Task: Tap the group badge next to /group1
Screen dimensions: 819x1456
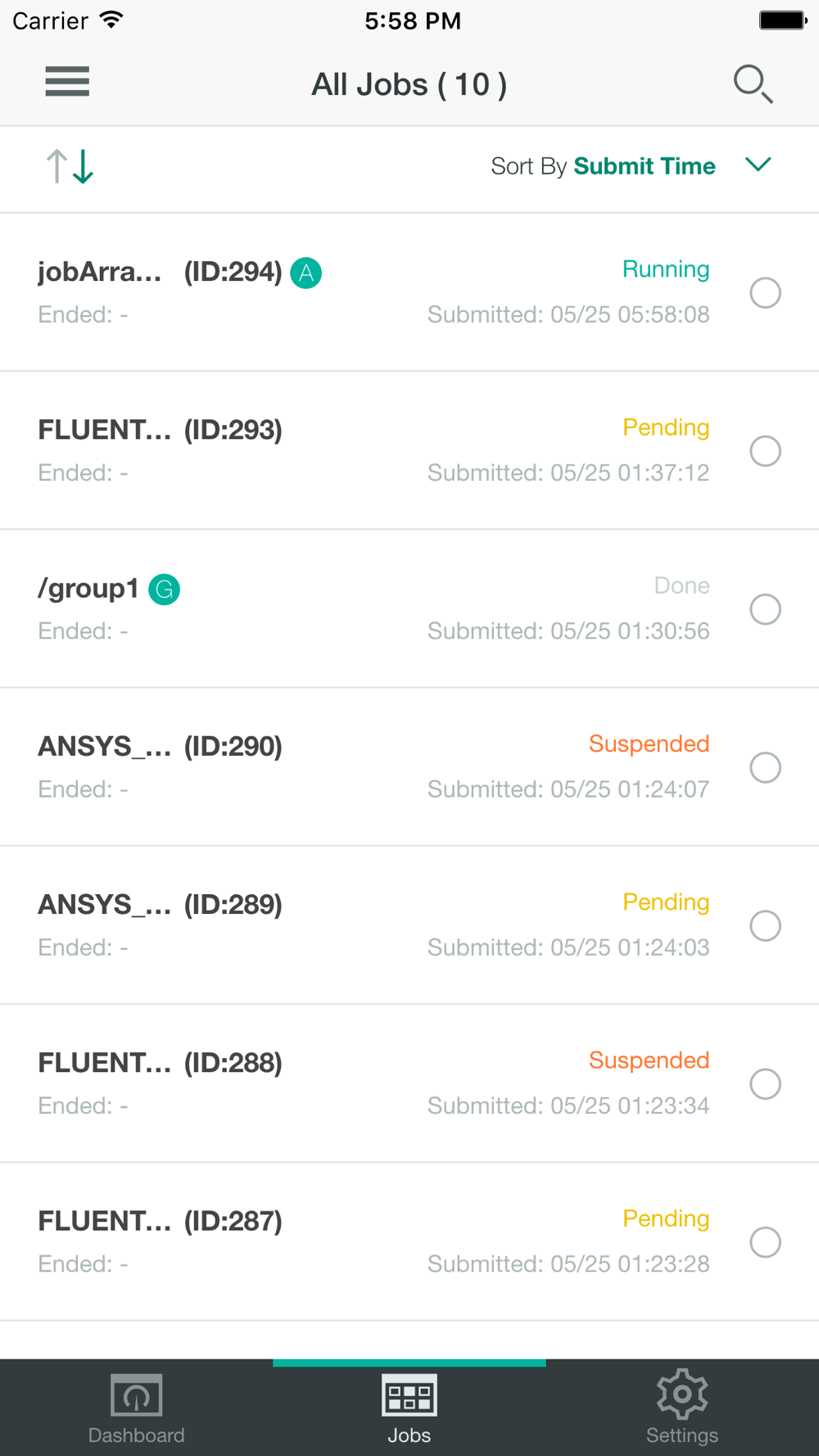Action: [x=164, y=589]
